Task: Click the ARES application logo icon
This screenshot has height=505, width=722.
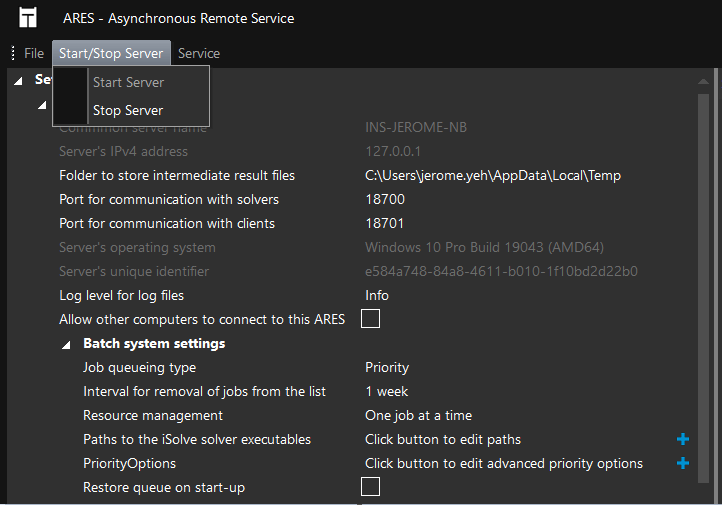Action: [x=28, y=18]
